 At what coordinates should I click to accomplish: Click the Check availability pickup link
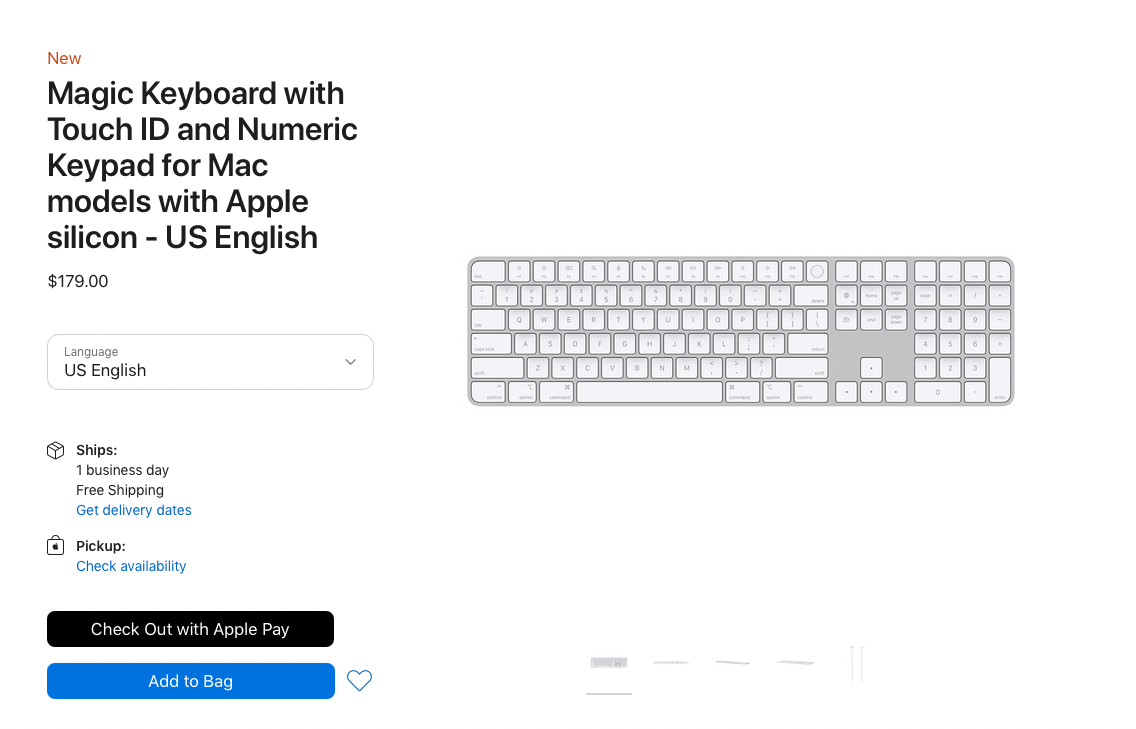pyautogui.click(x=131, y=566)
